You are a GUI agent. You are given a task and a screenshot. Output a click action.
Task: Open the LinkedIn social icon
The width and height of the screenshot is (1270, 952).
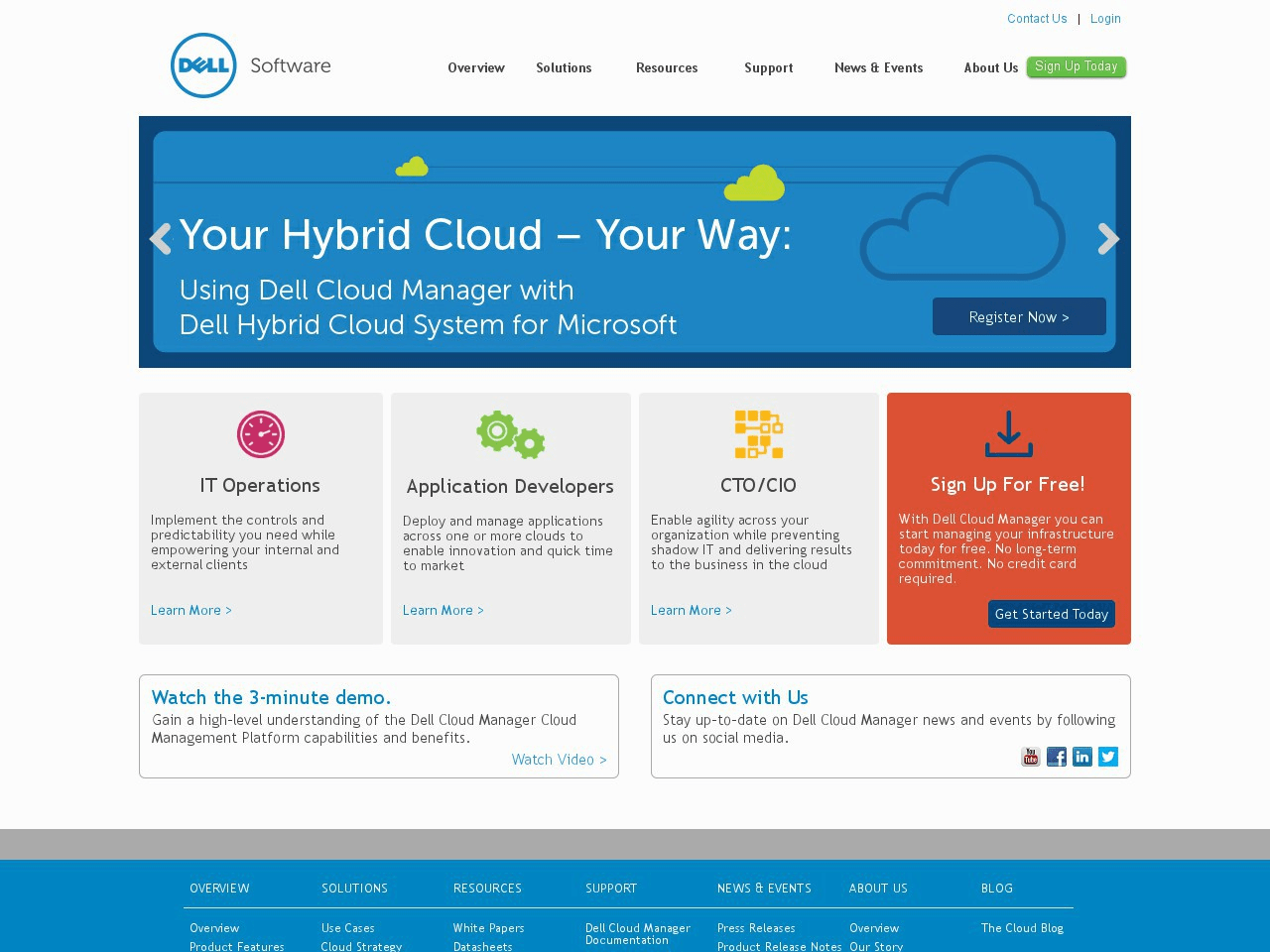coord(1082,757)
